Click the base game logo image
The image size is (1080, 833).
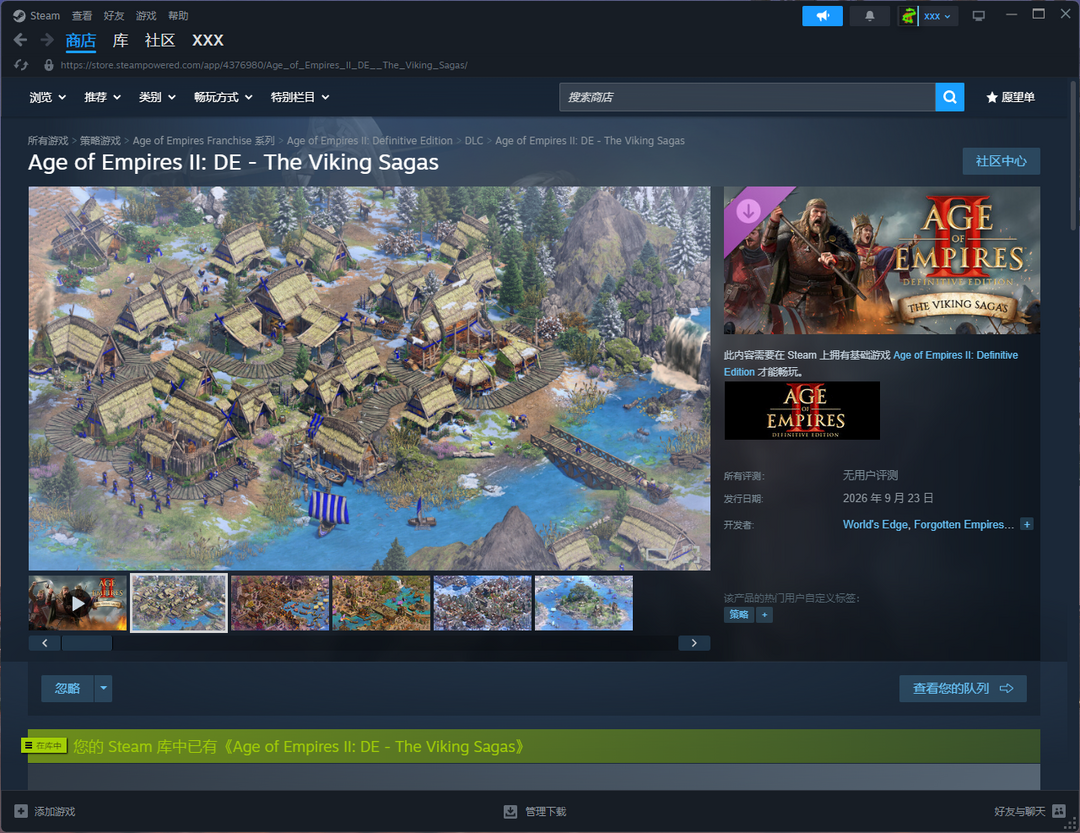tap(802, 411)
